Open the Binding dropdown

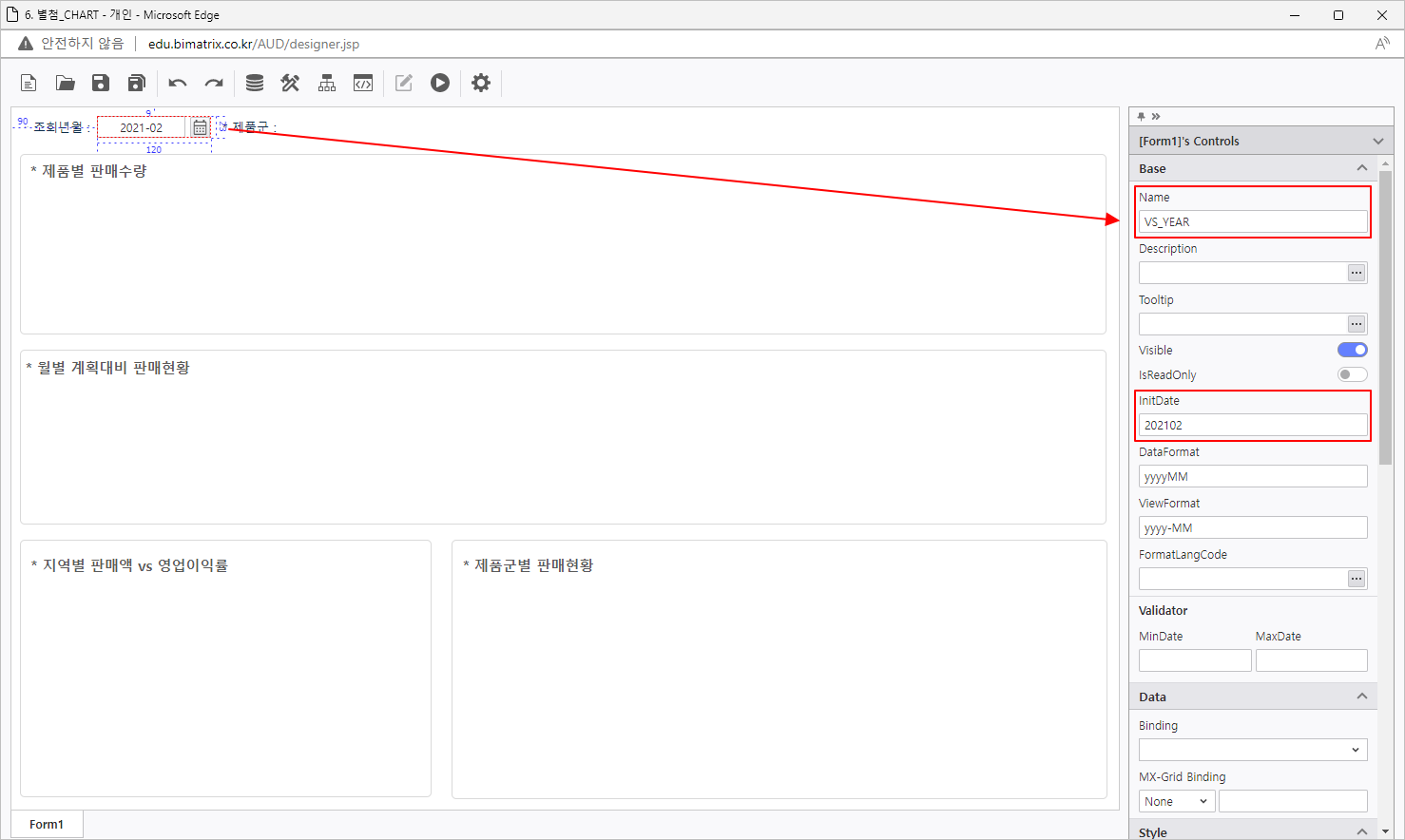(x=1253, y=750)
